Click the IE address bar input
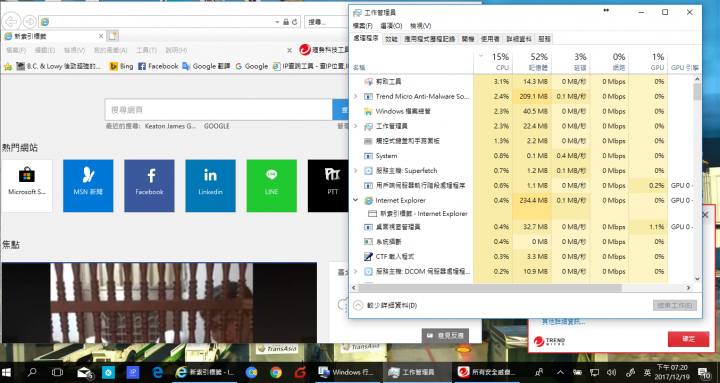Image resolution: width=720 pixels, height=383 pixels. click(x=158, y=22)
